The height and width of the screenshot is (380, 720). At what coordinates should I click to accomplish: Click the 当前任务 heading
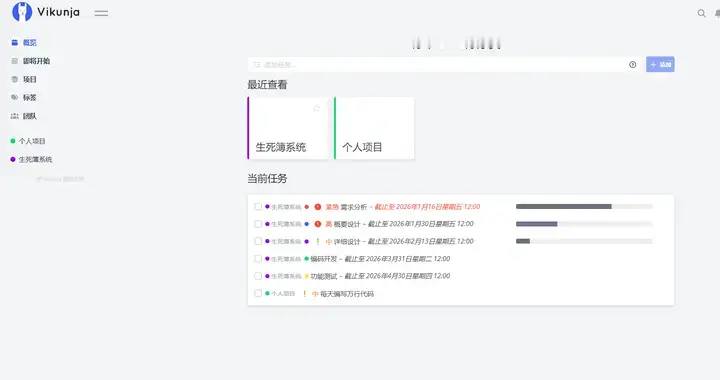(267, 179)
